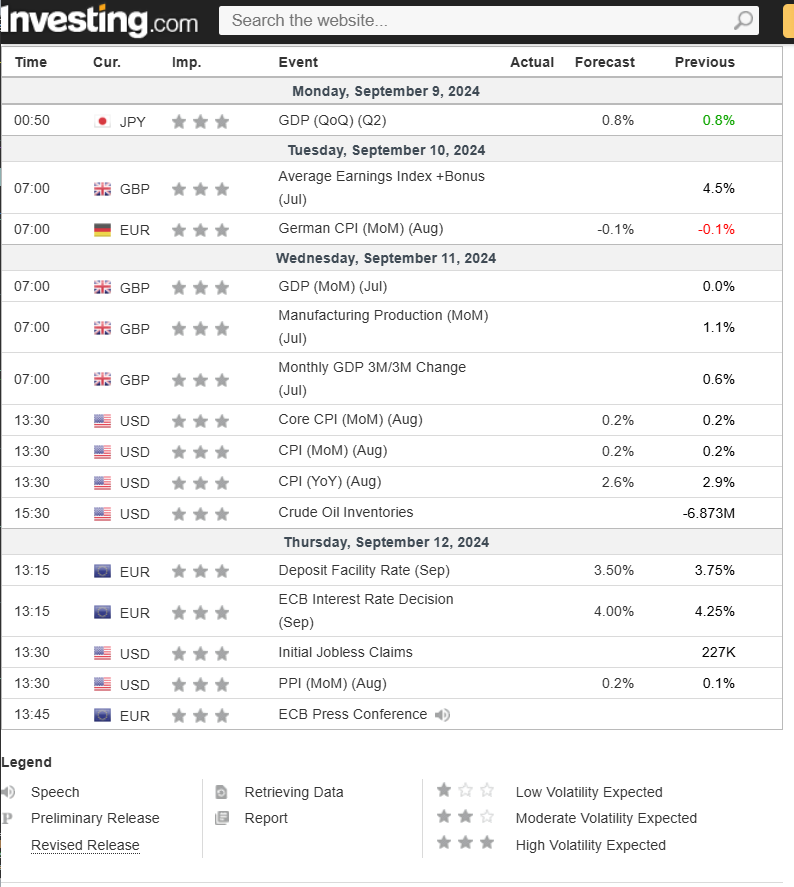Click the Report icon in the legend

(x=222, y=818)
